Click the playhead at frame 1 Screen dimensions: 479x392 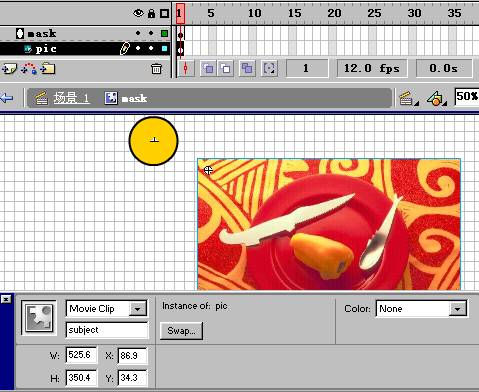click(180, 14)
